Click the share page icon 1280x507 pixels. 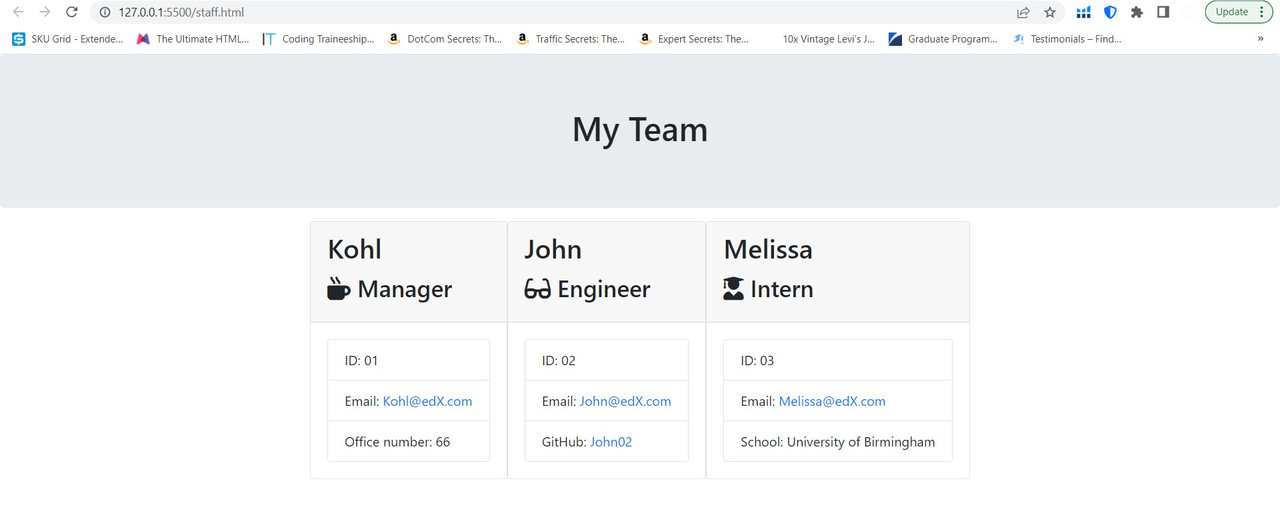(1023, 12)
